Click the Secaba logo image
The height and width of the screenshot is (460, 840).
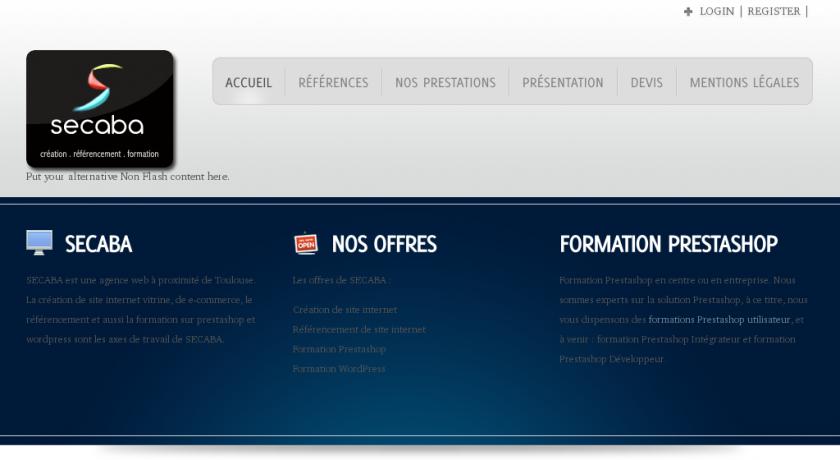(100, 109)
